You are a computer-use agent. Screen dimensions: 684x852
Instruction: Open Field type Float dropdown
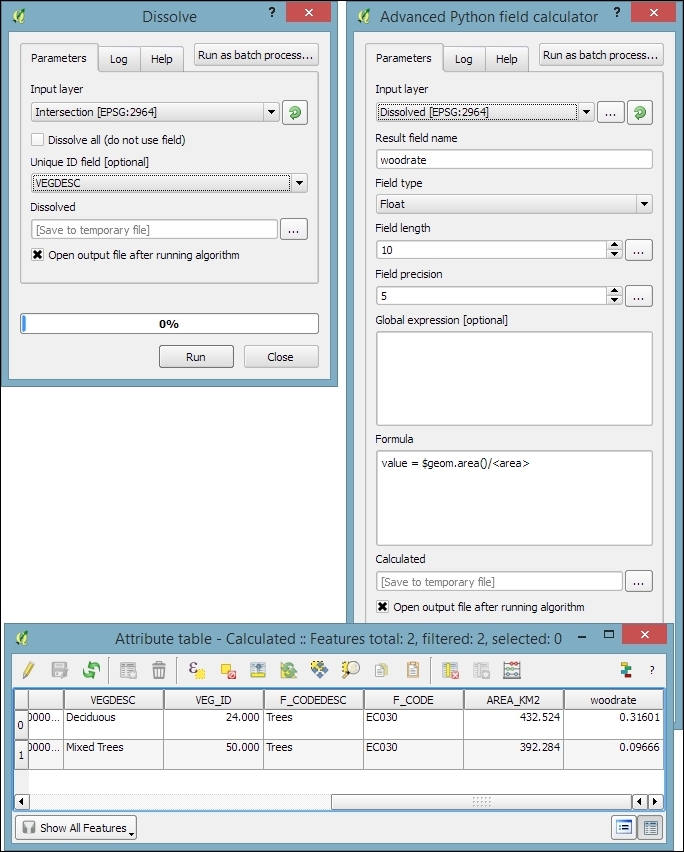514,204
